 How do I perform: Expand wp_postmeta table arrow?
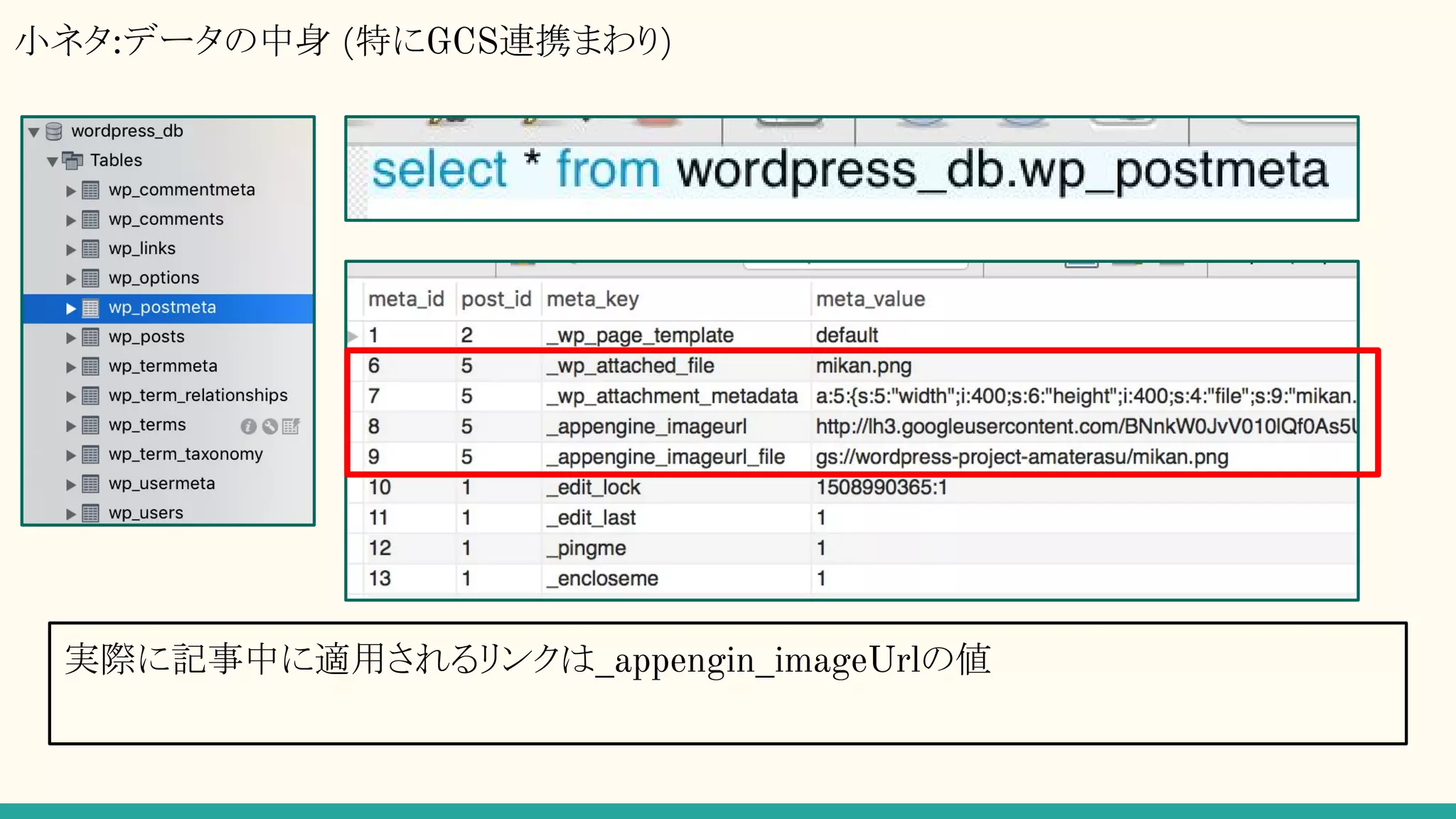click(x=70, y=309)
